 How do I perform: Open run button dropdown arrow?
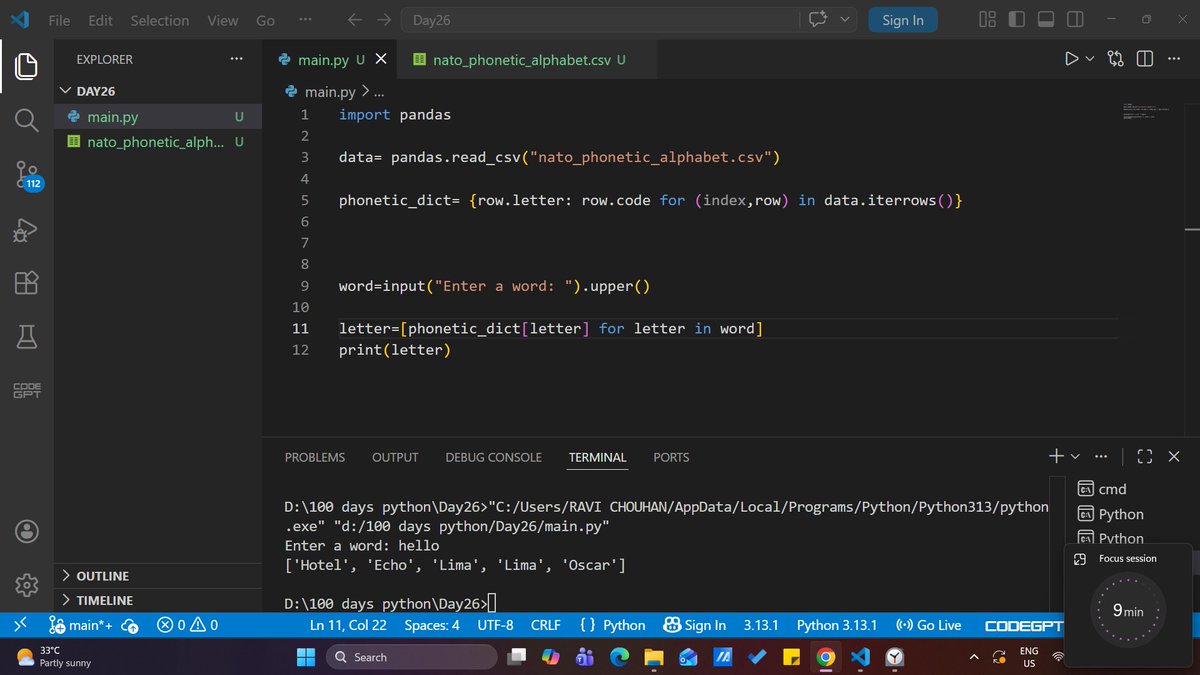click(1090, 59)
